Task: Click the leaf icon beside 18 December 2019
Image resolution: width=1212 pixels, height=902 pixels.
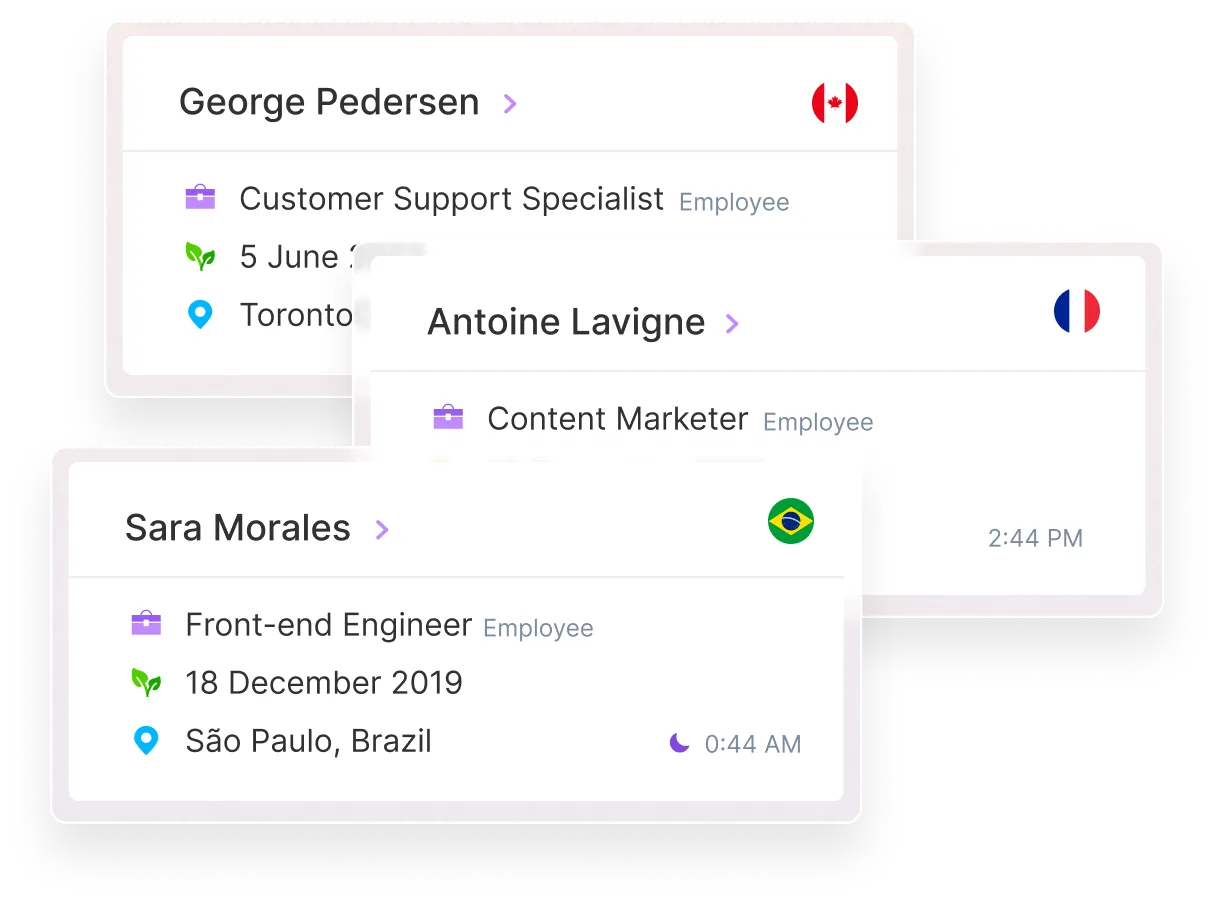Action: pos(146,683)
